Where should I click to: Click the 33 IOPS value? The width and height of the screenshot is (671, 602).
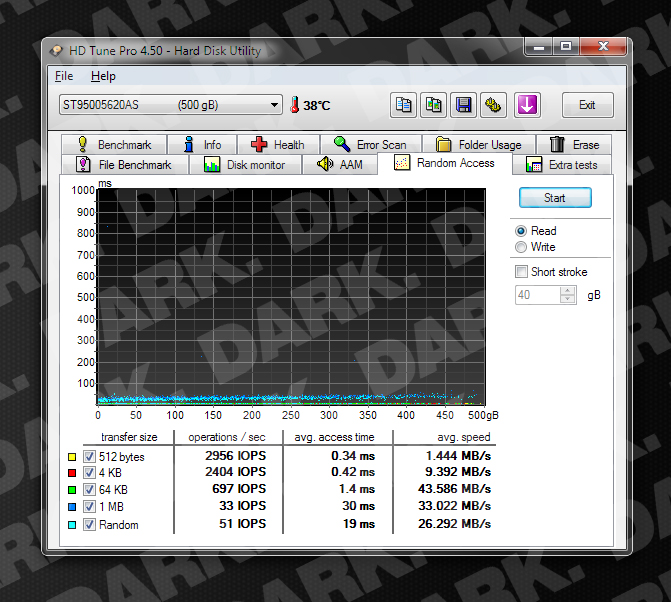[243, 506]
